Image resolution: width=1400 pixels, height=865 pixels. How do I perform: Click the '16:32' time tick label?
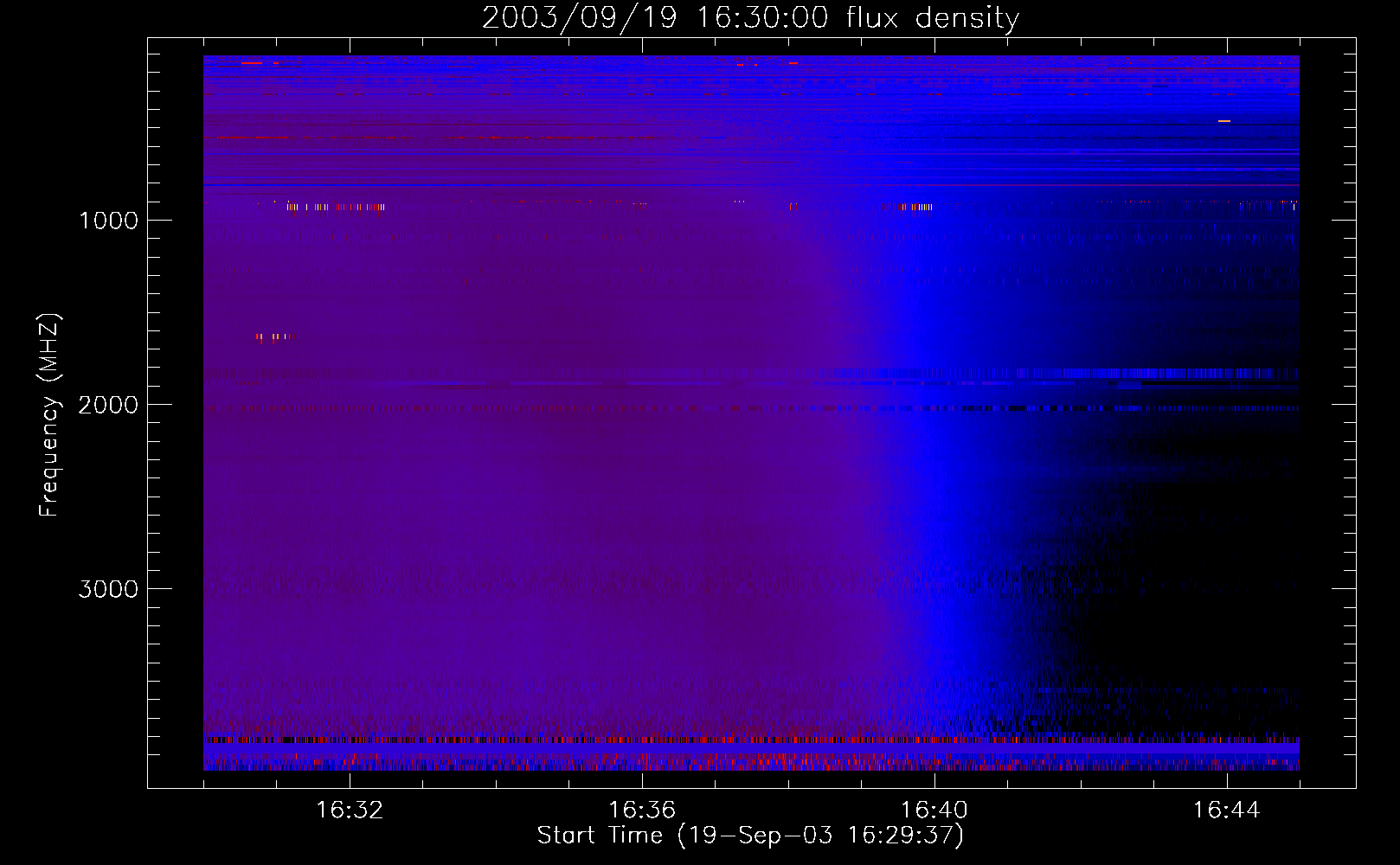[x=350, y=810]
